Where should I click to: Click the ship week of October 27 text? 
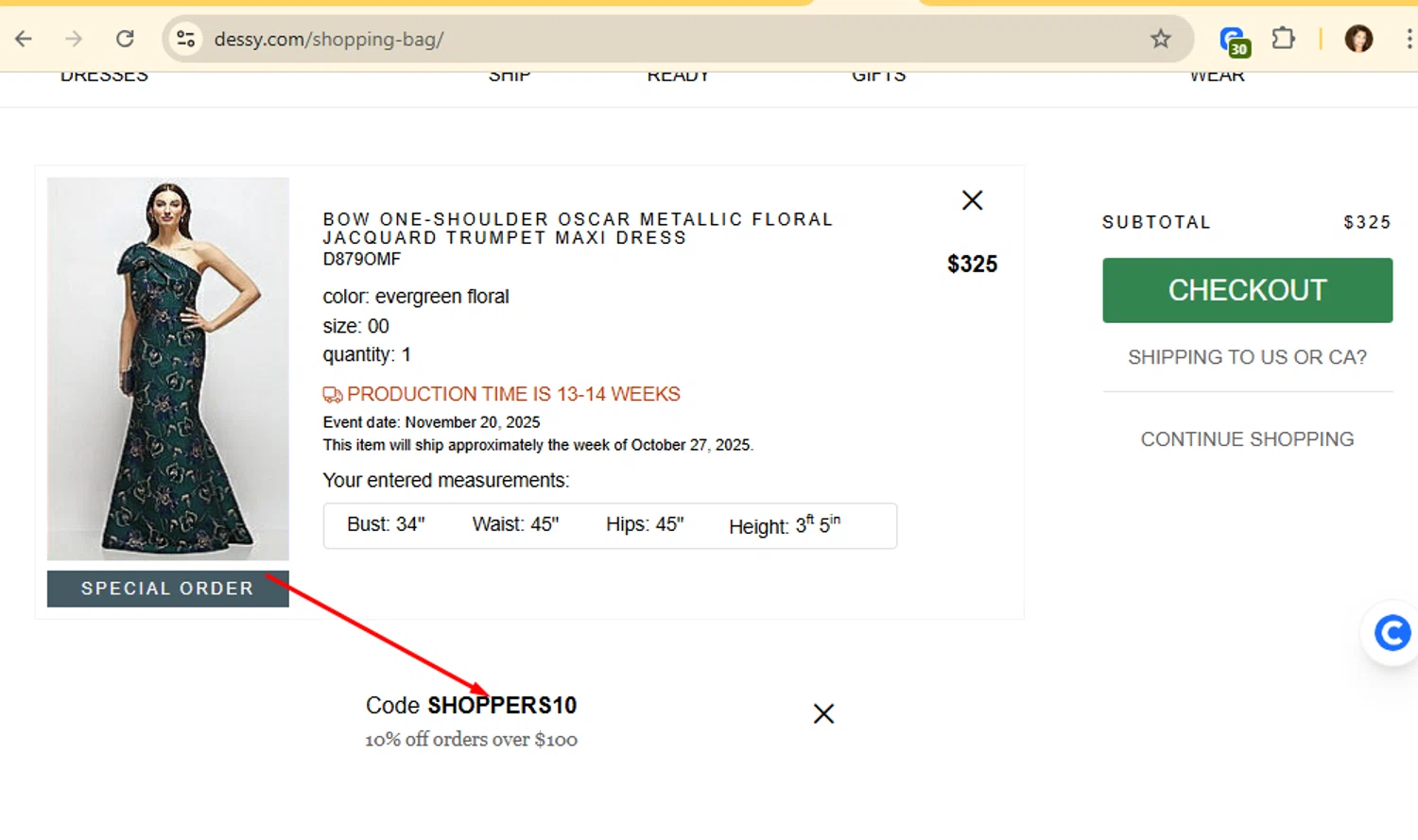tap(538, 445)
